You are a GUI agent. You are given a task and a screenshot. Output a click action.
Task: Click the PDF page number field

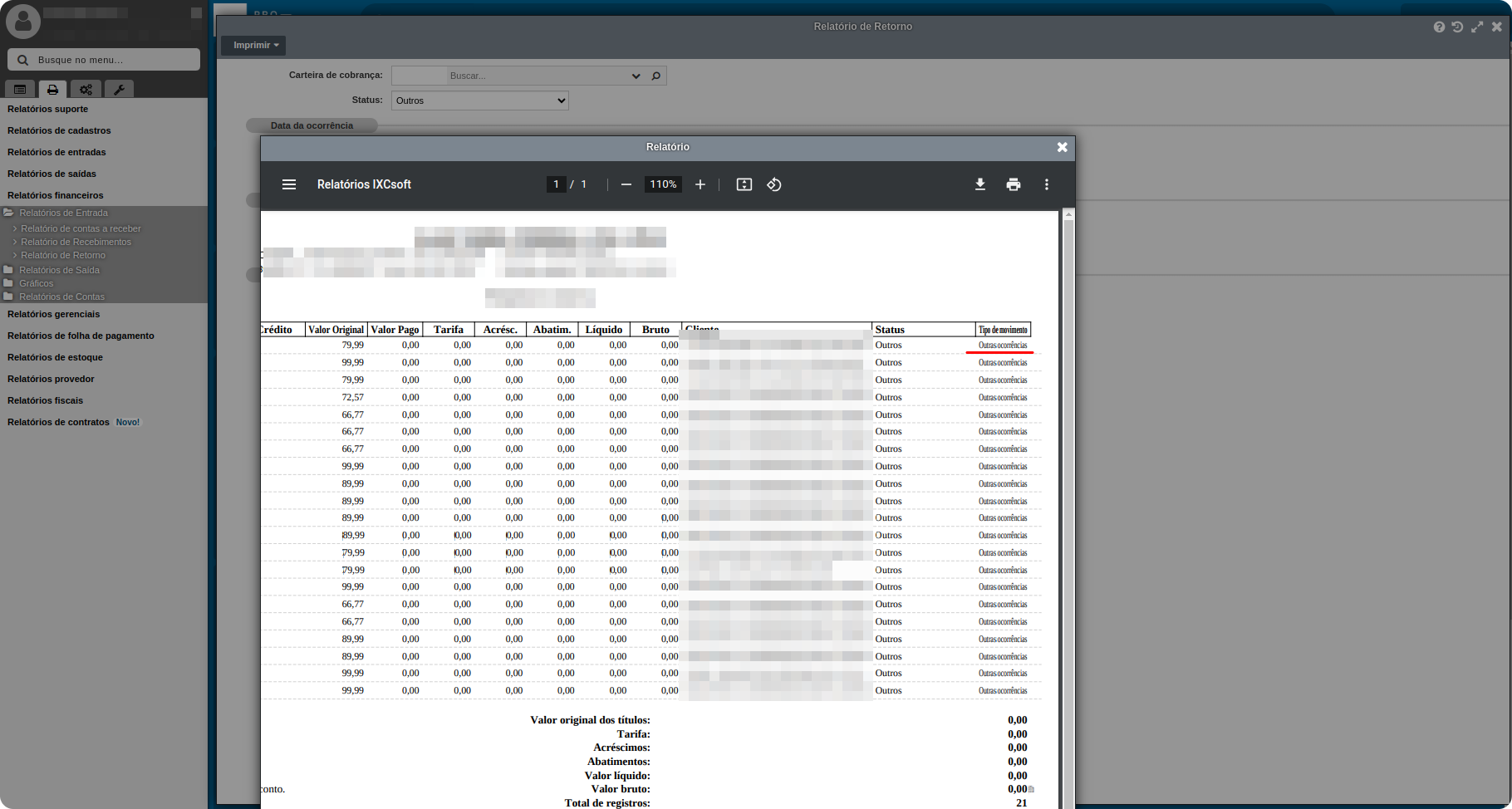[556, 184]
